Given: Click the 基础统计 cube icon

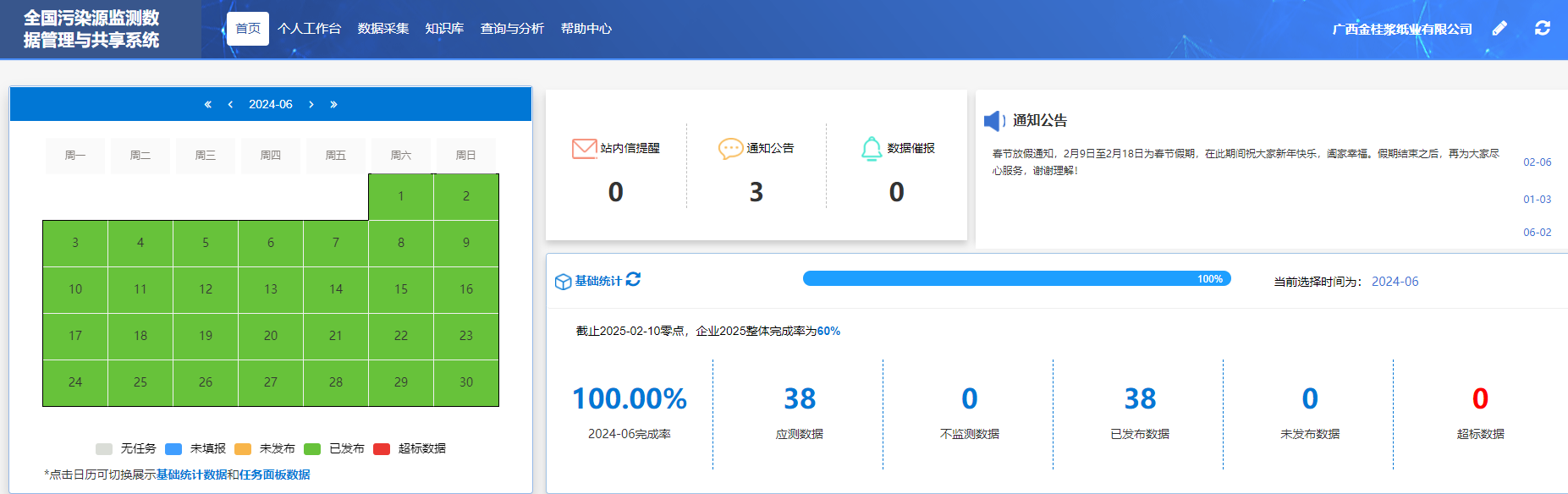Looking at the screenshot, I should (563, 282).
